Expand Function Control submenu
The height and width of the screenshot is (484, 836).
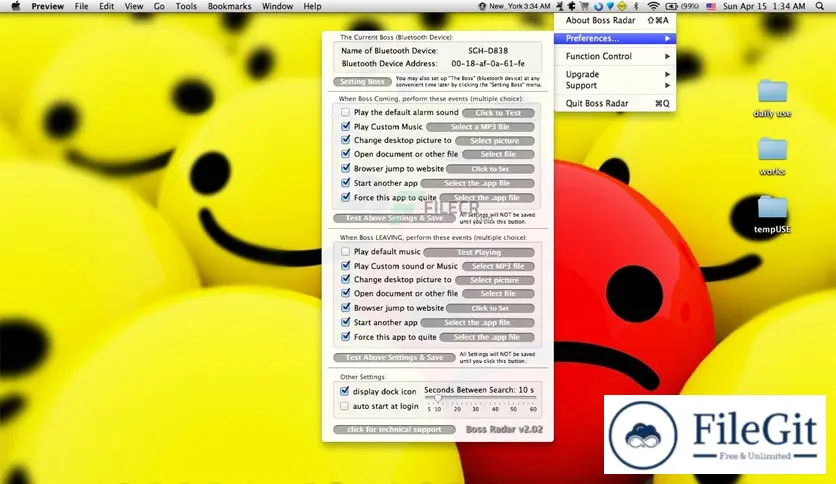615,56
